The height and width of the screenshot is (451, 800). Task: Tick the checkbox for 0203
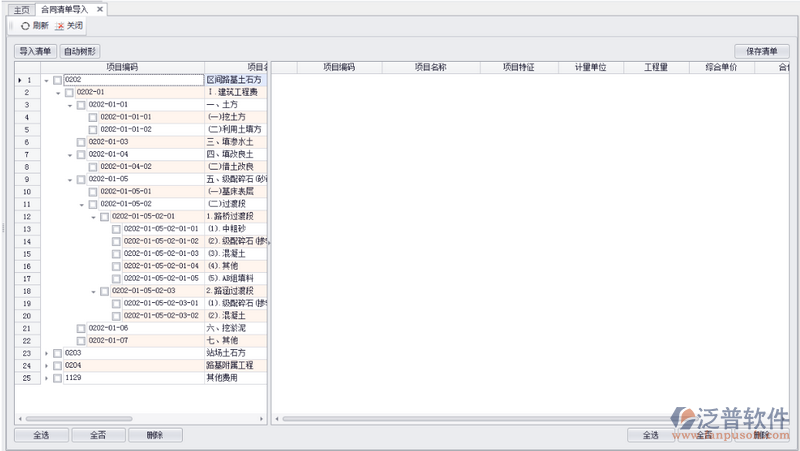[x=58, y=353]
